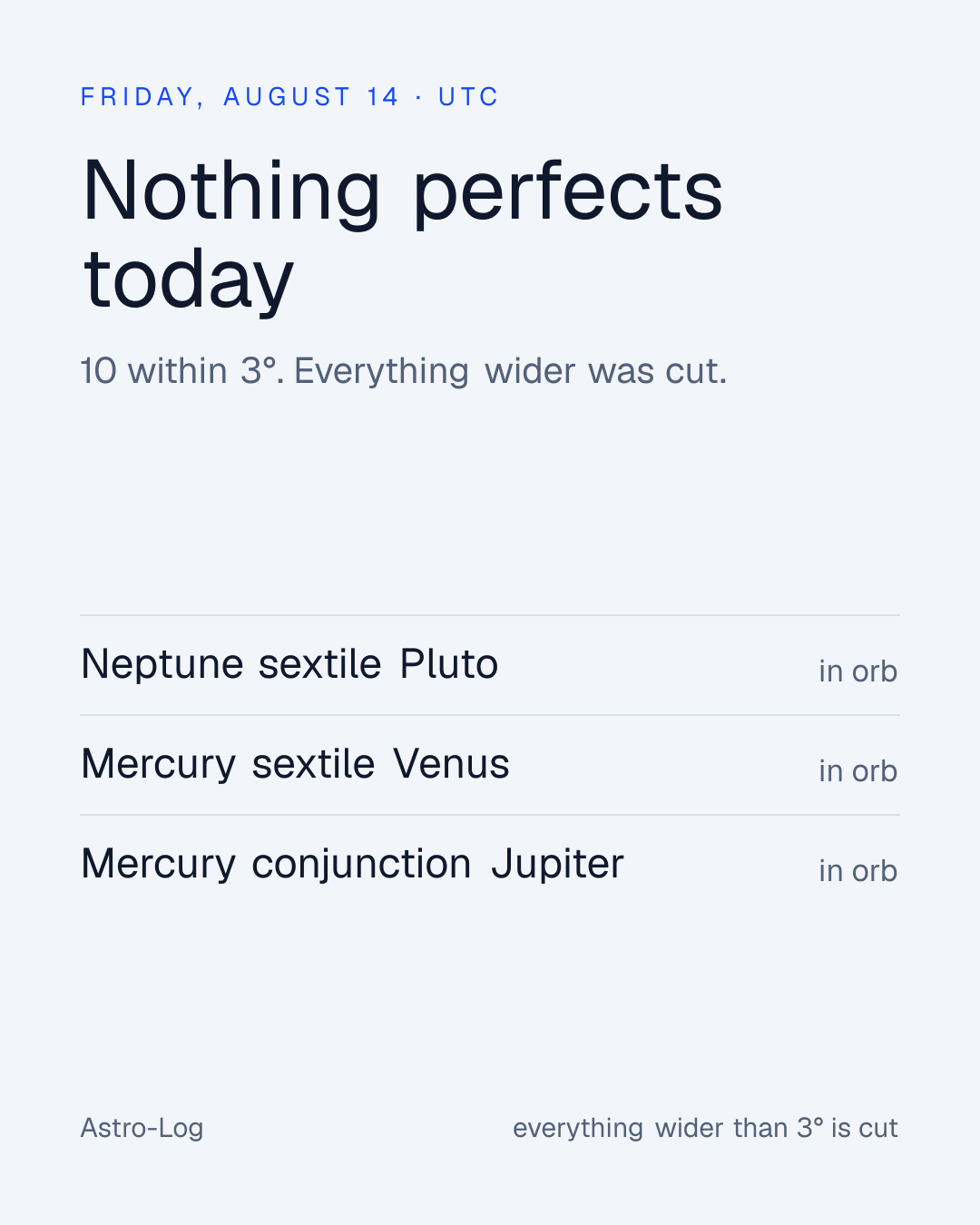Image resolution: width=980 pixels, height=1225 pixels.
Task: Click footer note "everything wider than 3° is cut"
Action: click(705, 1128)
